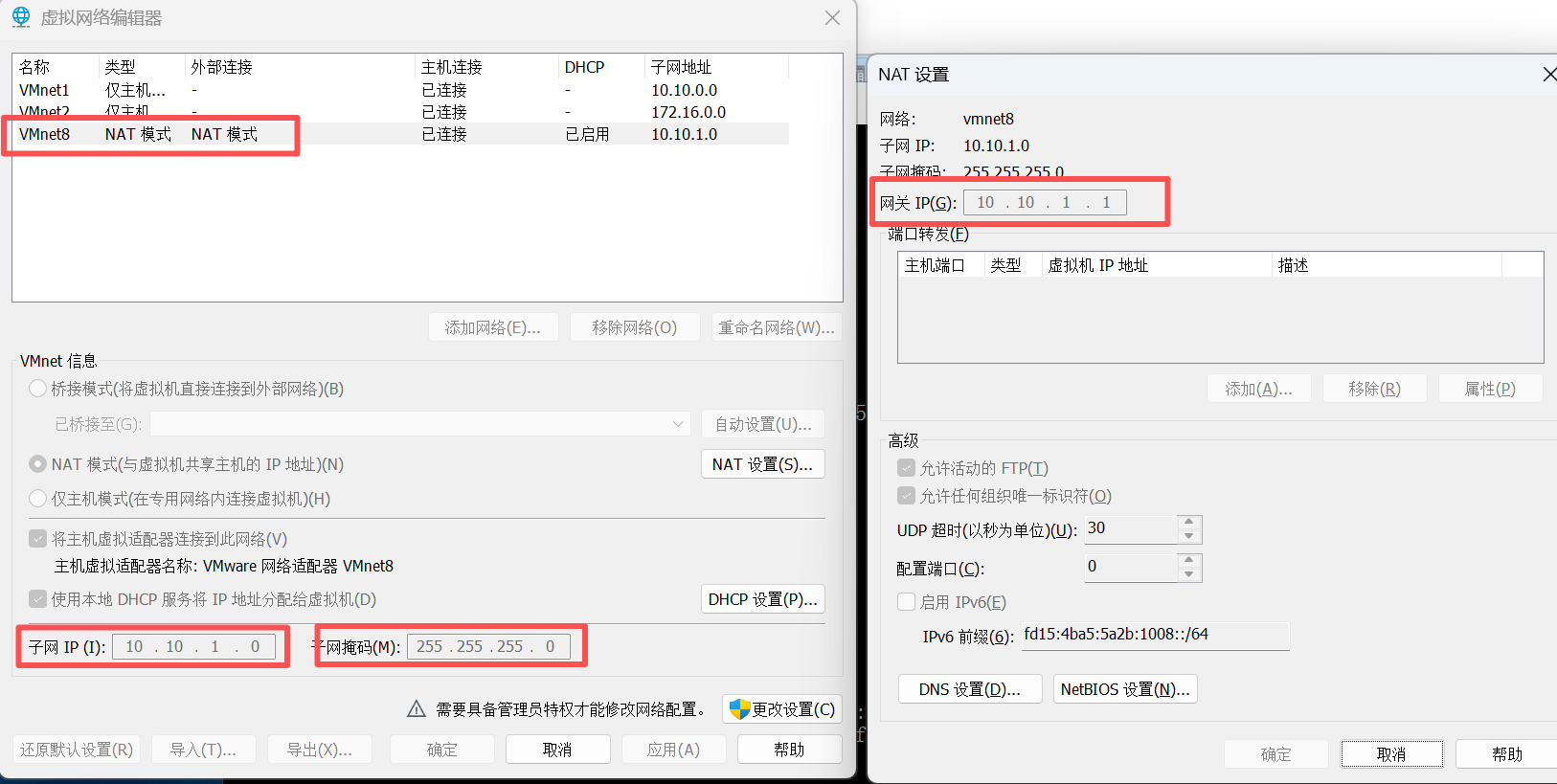Open NetBIOS 设置(N) dialog
This screenshot has height=784, width=1557.
[1126, 689]
